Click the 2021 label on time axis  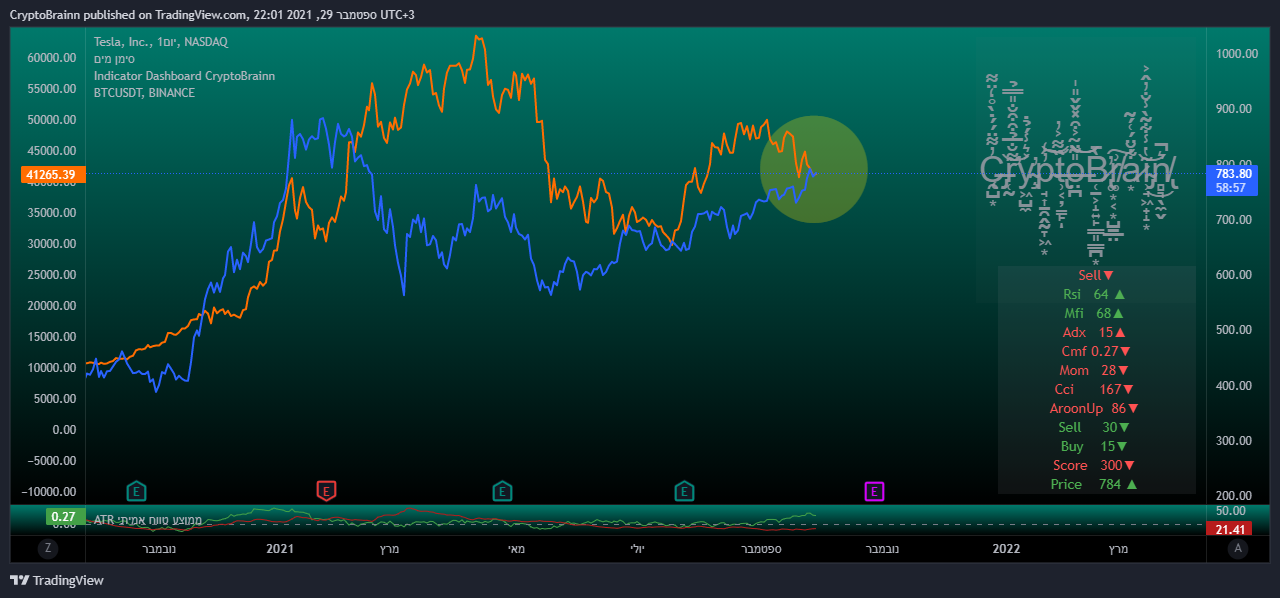pyautogui.click(x=280, y=548)
